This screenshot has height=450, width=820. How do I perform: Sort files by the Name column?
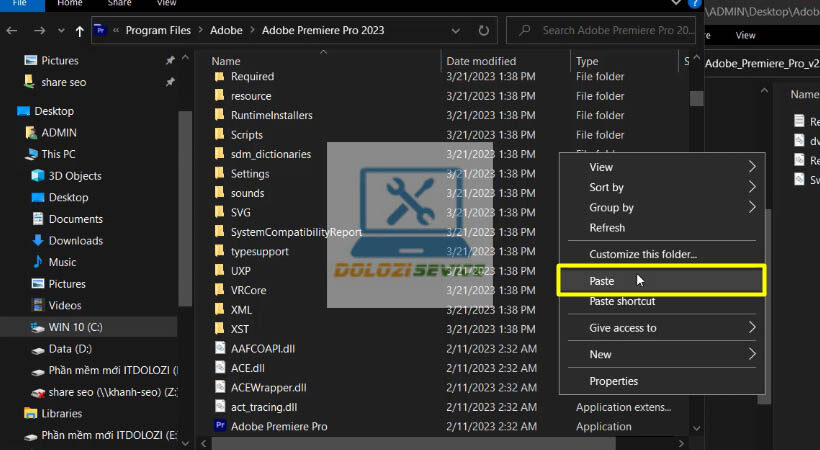pyautogui.click(x=226, y=61)
